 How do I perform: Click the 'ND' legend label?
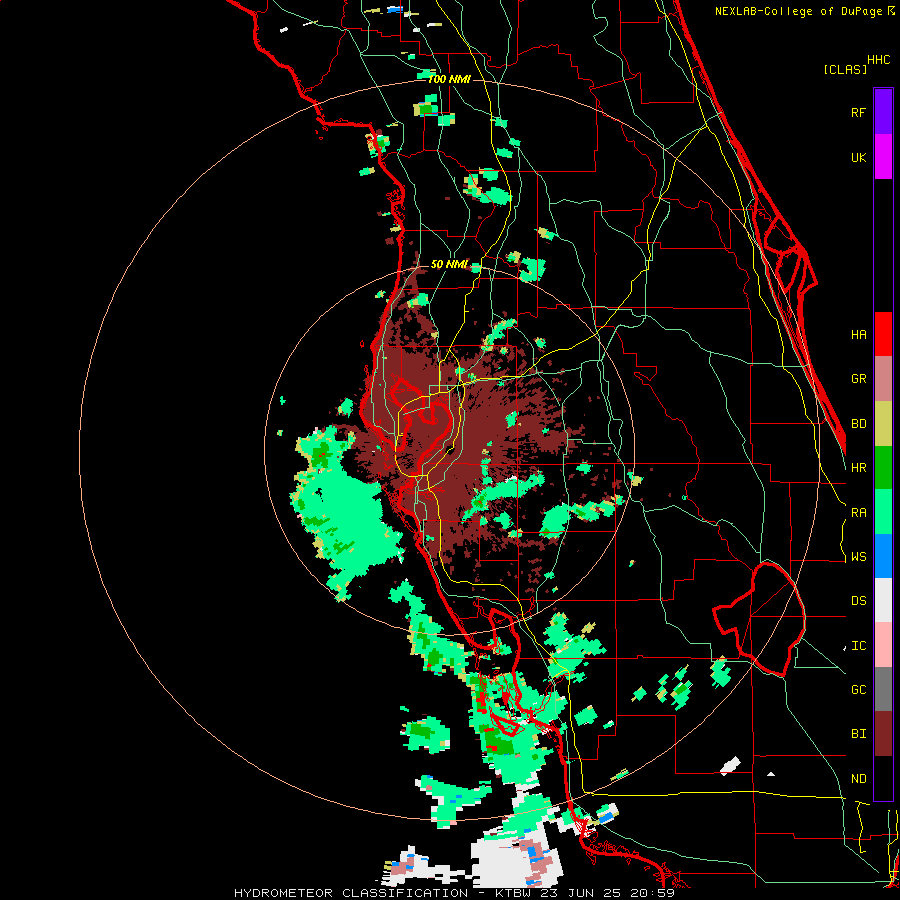[858, 779]
